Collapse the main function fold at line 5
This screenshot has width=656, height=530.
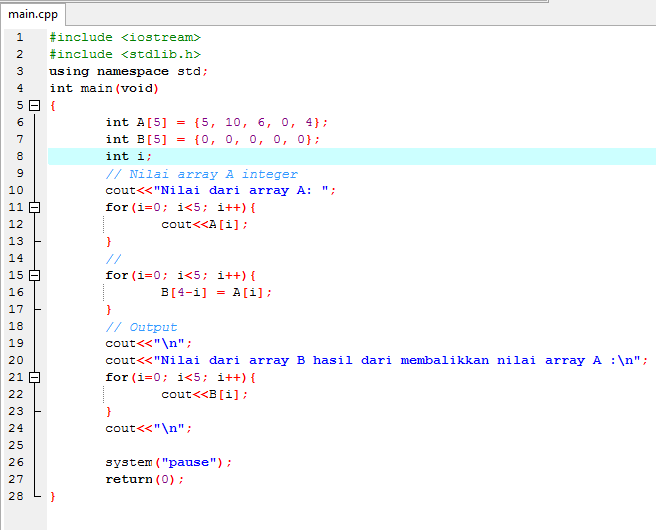(35, 105)
